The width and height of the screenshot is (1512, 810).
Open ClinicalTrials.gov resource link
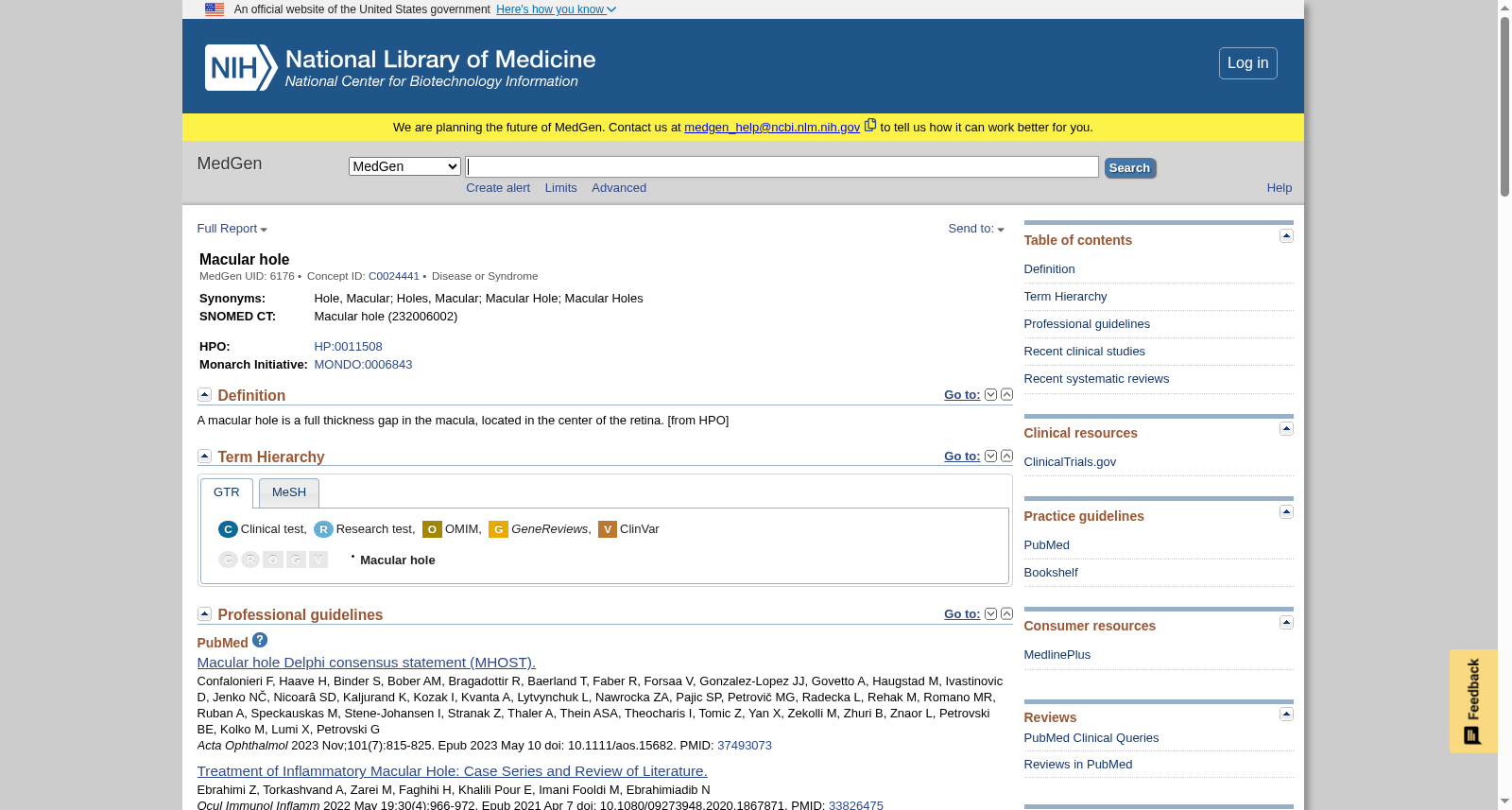coord(1070,462)
